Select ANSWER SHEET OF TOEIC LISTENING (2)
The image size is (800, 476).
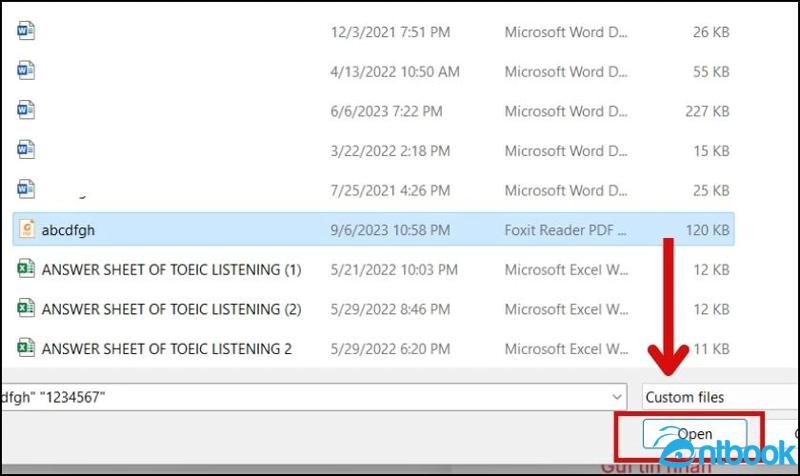(171, 309)
